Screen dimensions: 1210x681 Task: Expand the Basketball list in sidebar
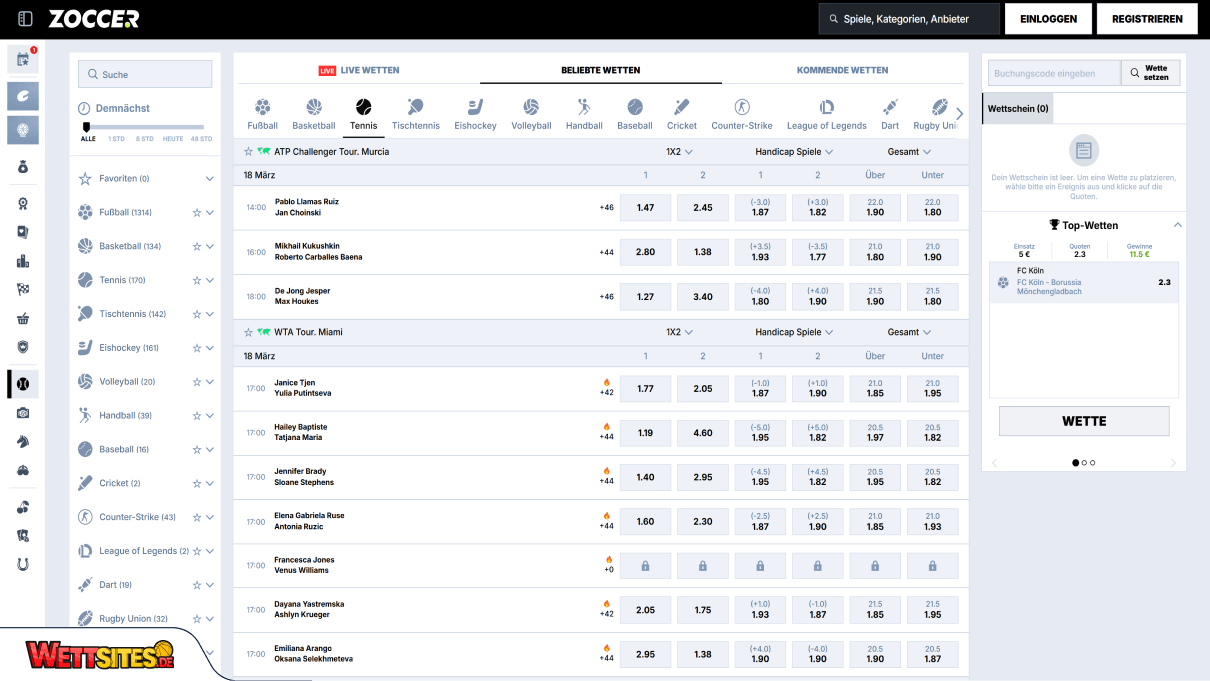tap(210, 247)
